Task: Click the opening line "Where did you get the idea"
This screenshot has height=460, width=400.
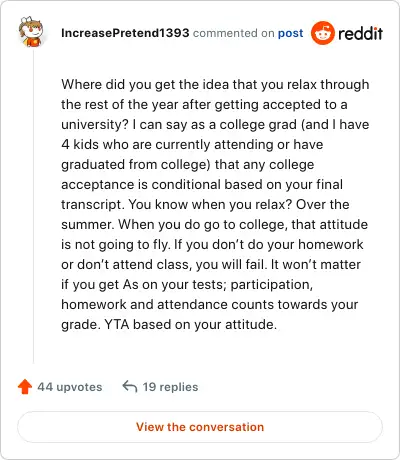Action: pyautogui.click(x=145, y=84)
